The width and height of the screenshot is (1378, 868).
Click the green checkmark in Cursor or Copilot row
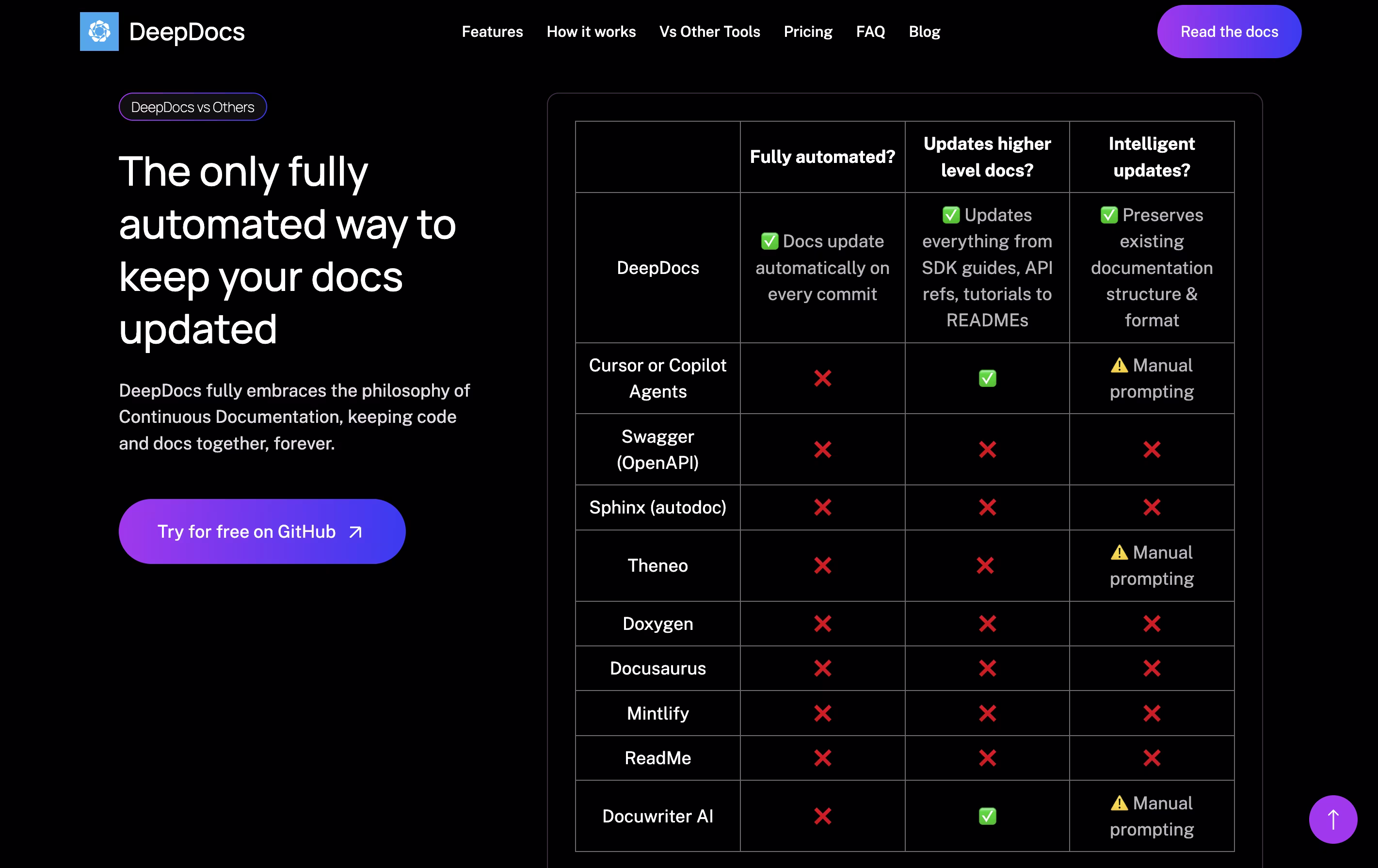(987, 378)
